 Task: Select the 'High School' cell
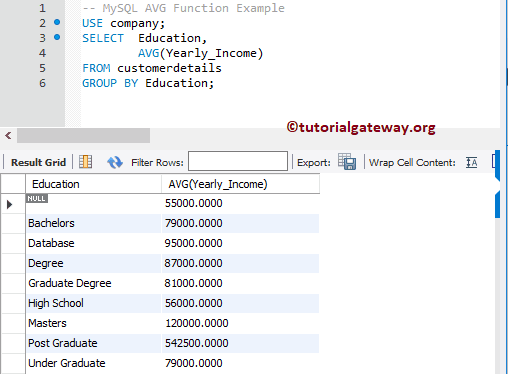[93, 303]
